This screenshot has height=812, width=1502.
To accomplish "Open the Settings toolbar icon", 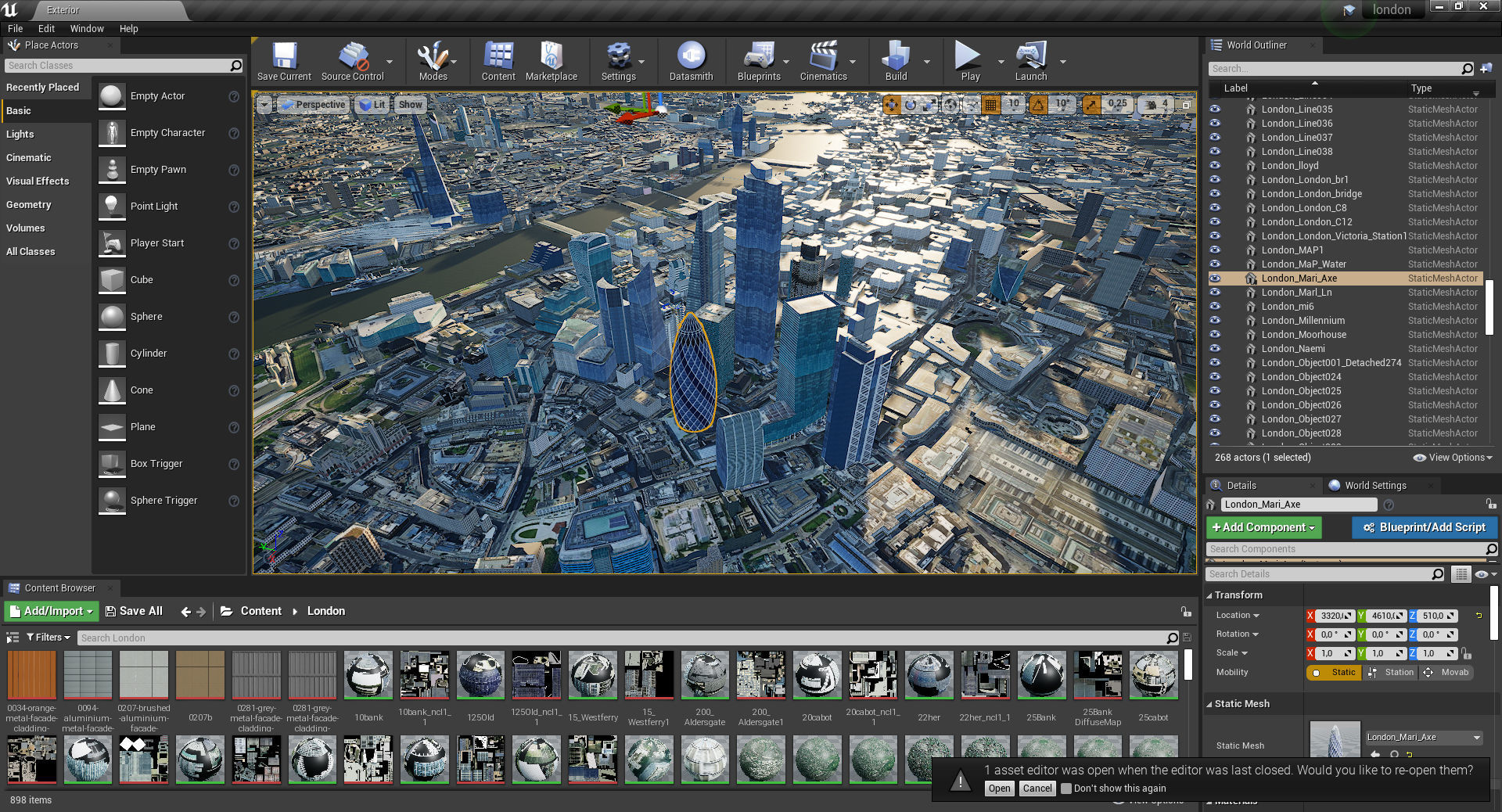I will click(x=618, y=56).
